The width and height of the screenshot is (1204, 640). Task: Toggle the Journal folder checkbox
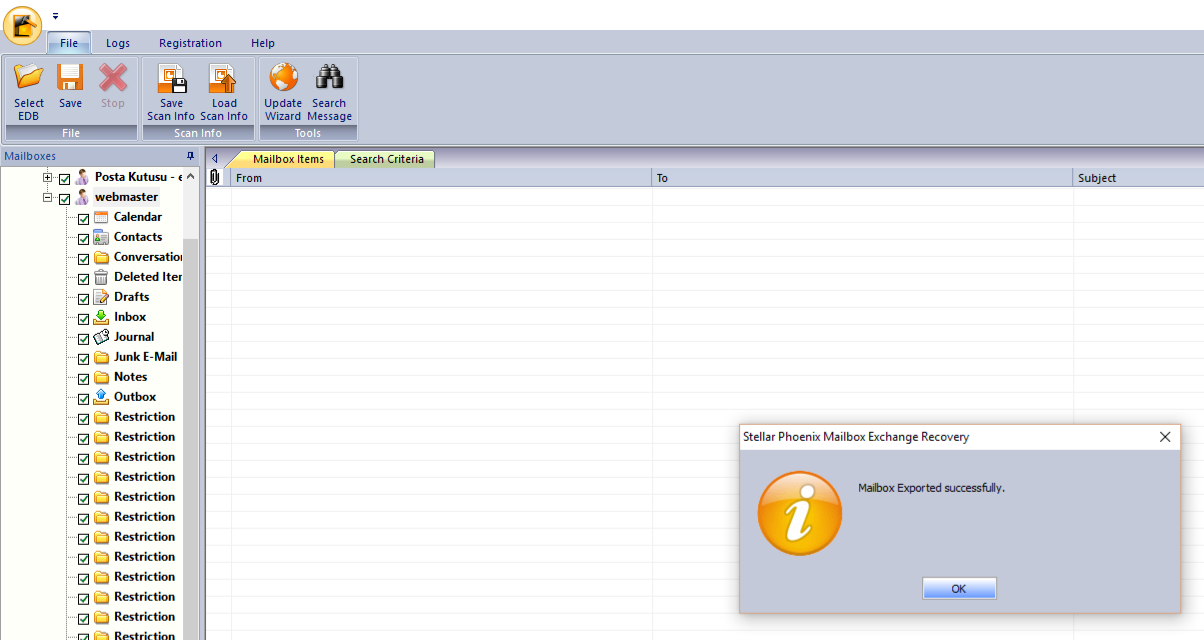coord(83,339)
